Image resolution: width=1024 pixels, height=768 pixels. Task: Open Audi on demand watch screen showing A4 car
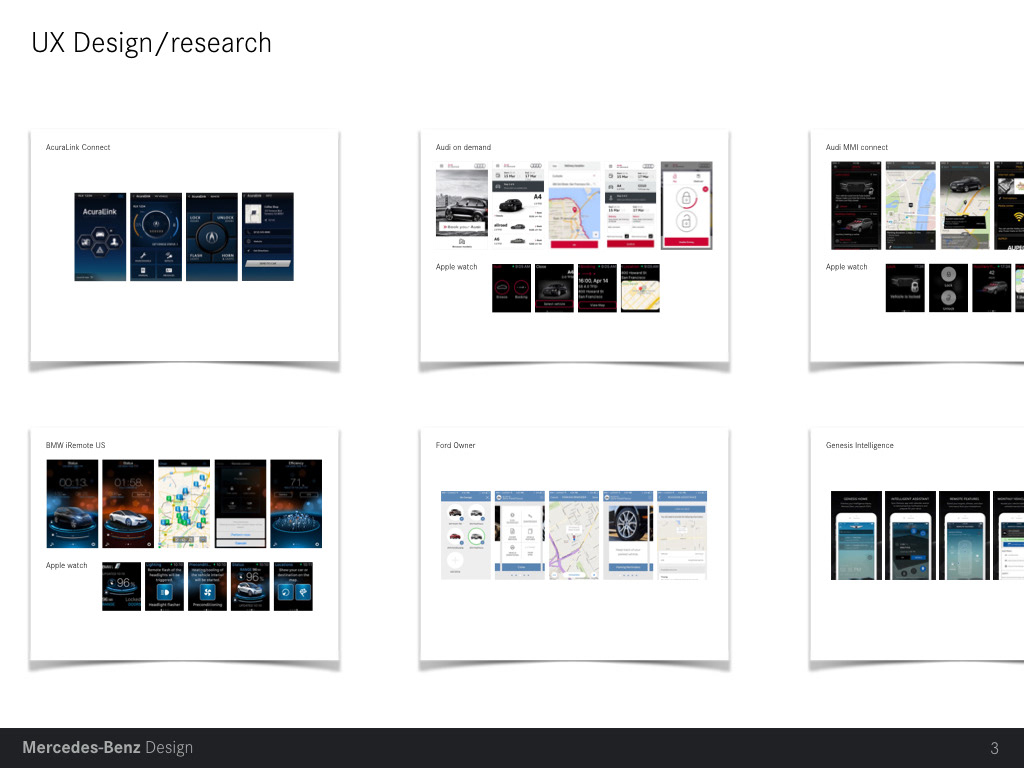pyautogui.click(x=554, y=288)
